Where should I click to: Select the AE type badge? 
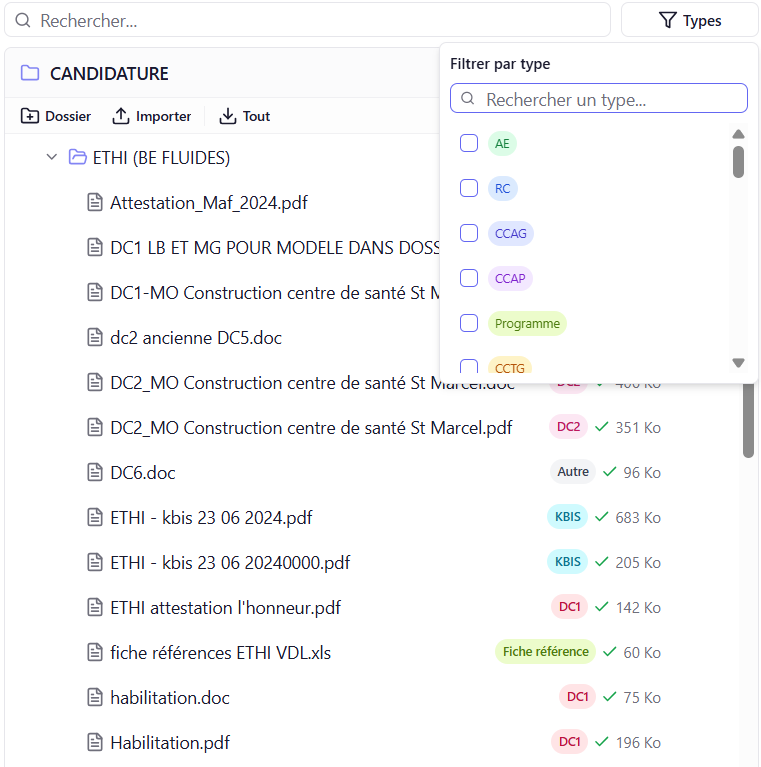click(x=502, y=144)
